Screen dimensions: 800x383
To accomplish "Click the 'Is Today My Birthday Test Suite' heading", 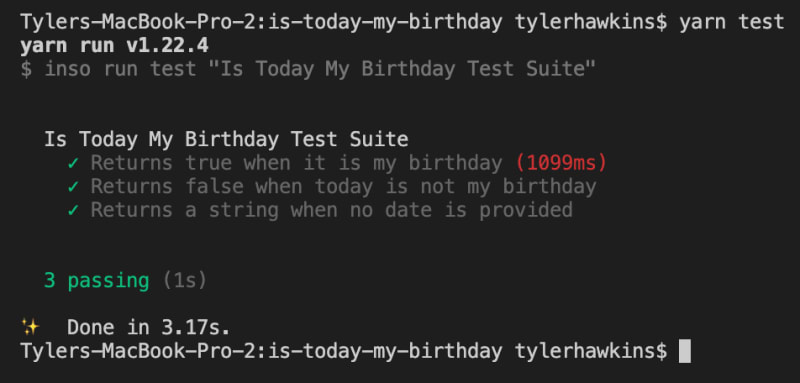I will [226, 140].
